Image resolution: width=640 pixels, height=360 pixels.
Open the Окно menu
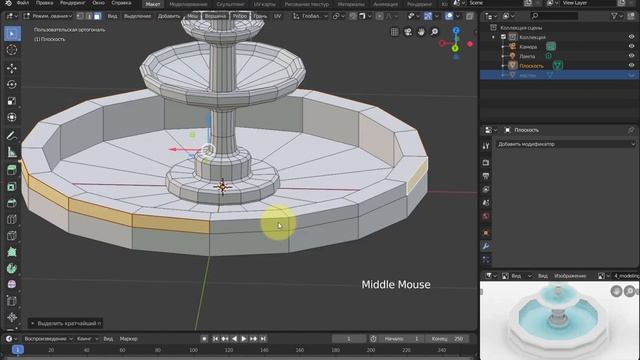tap(98, 3)
